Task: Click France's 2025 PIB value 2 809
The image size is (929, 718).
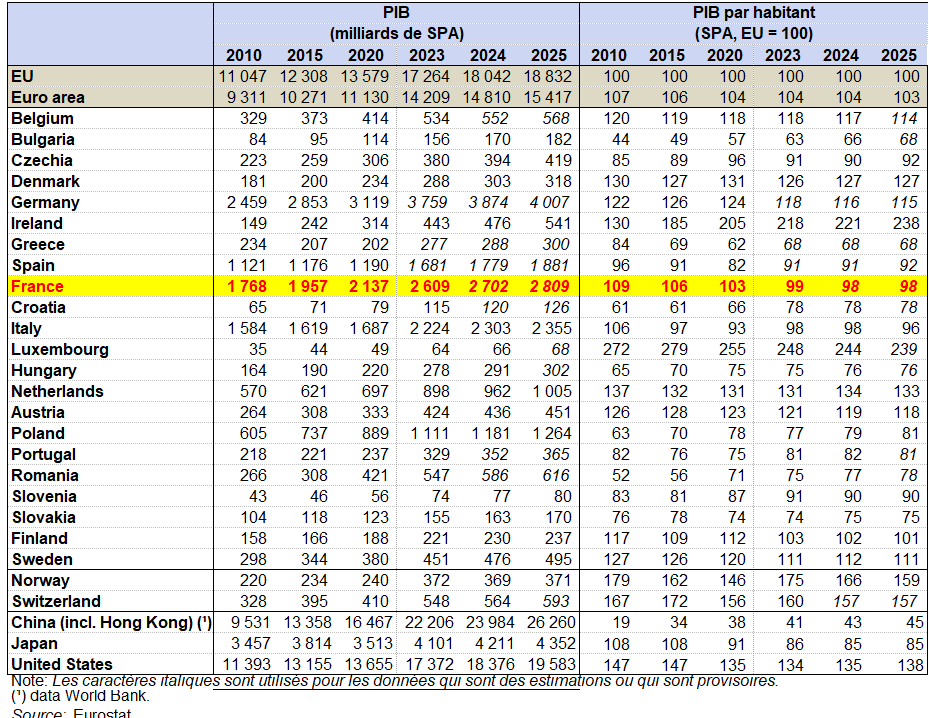Action: point(549,287)
